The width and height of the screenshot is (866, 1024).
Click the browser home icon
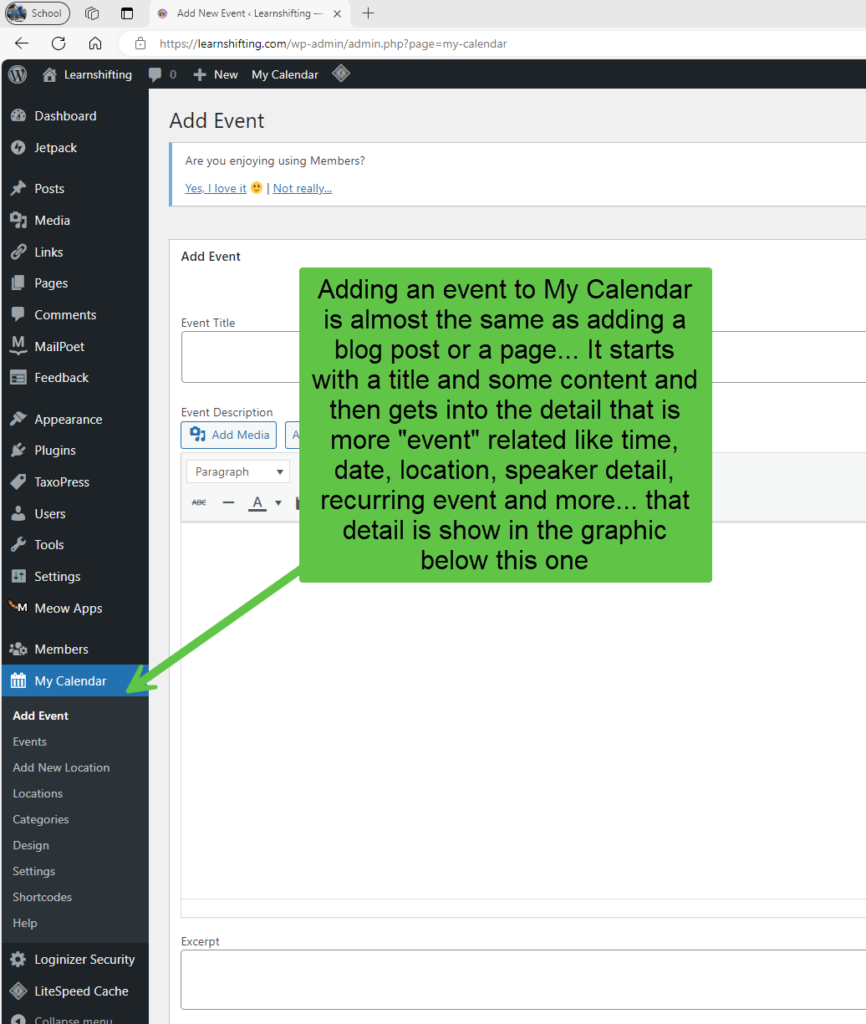click(x=95, y=44)
